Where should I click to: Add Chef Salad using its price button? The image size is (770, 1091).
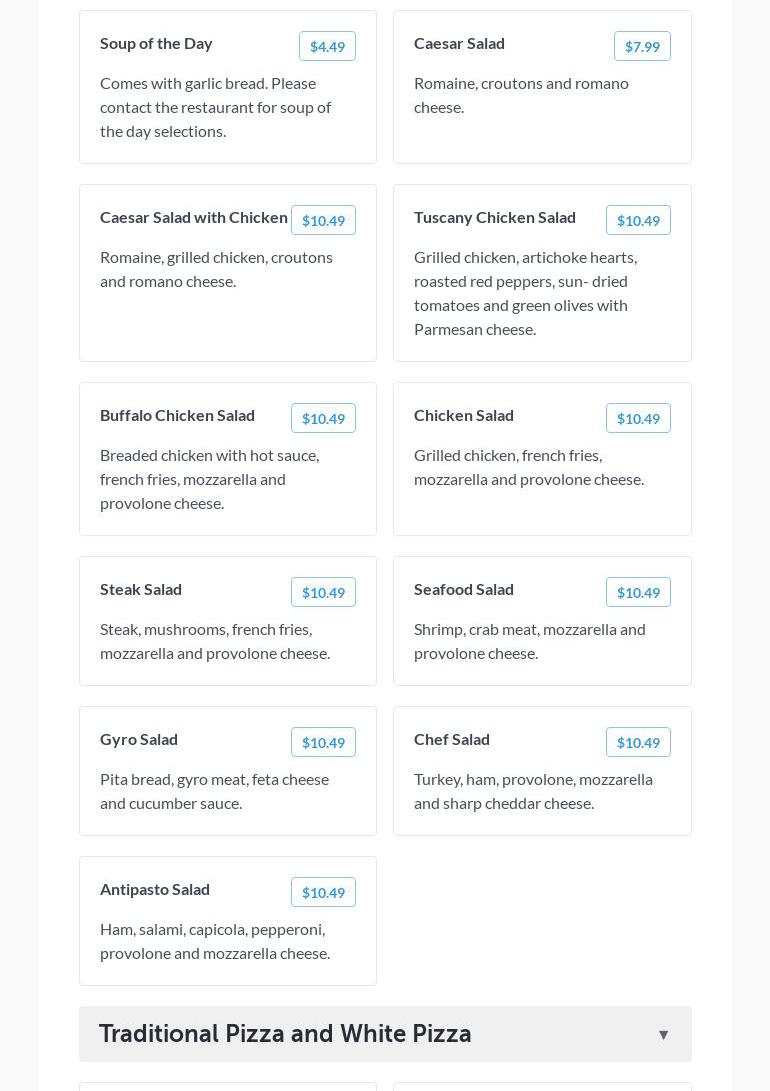pos(638,742)
